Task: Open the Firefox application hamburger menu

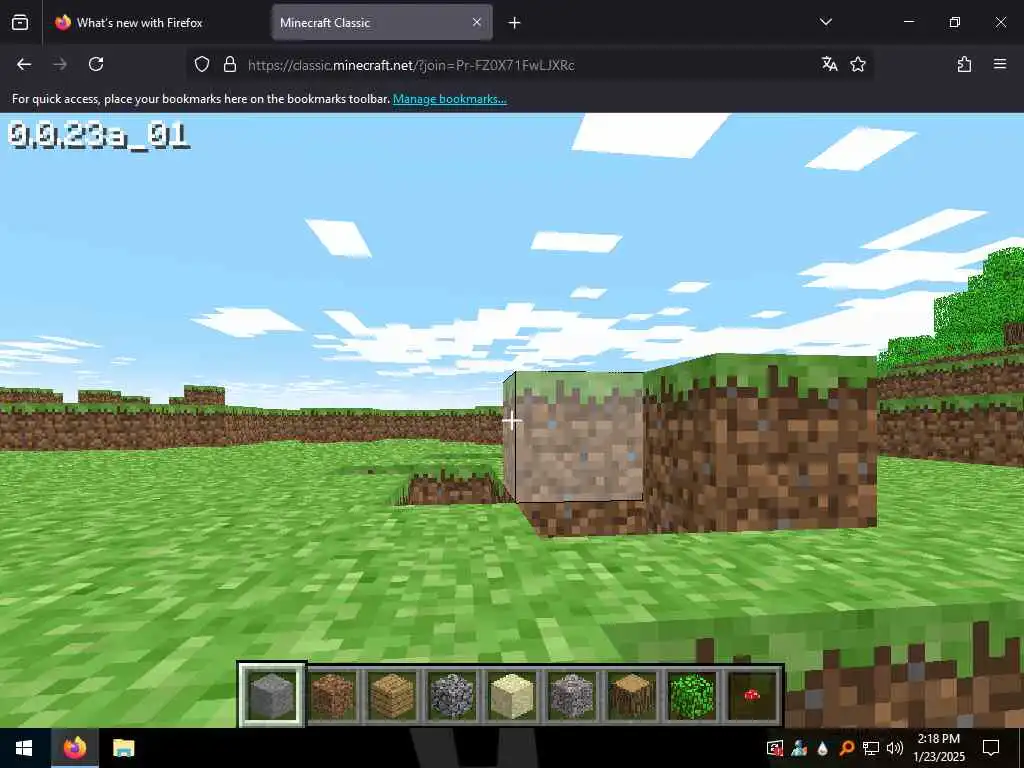Action: pyautogui.click(x=1000, y=64)
